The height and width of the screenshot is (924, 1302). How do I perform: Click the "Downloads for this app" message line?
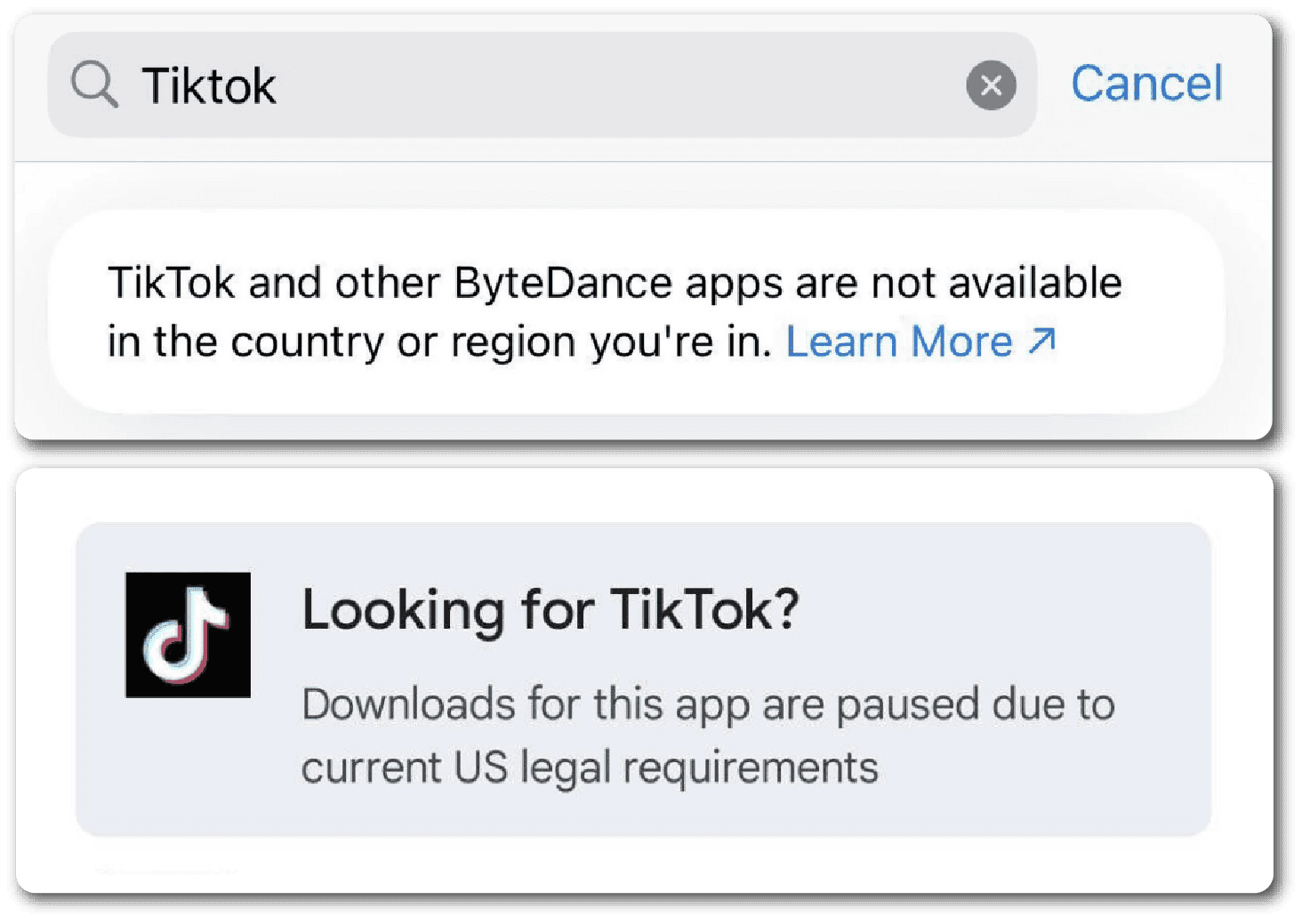tap(707, 704)
